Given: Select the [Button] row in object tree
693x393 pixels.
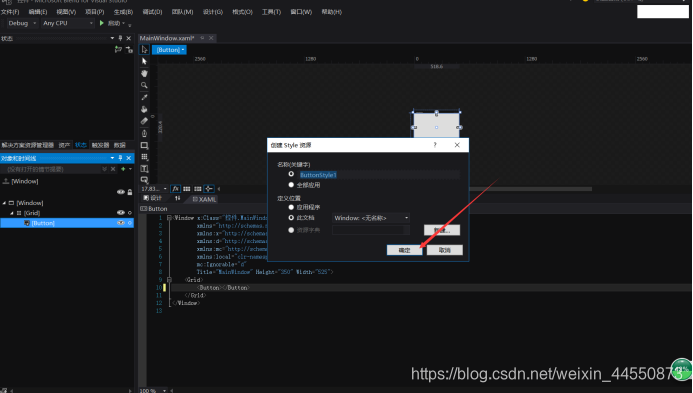Looking at the screenshot, I should point(67,223).
